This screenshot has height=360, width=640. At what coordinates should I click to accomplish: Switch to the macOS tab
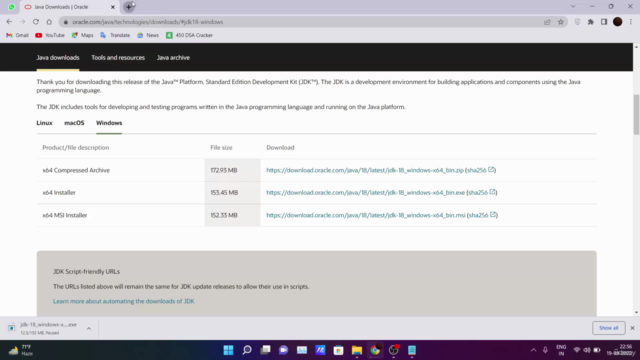(74, 123)
